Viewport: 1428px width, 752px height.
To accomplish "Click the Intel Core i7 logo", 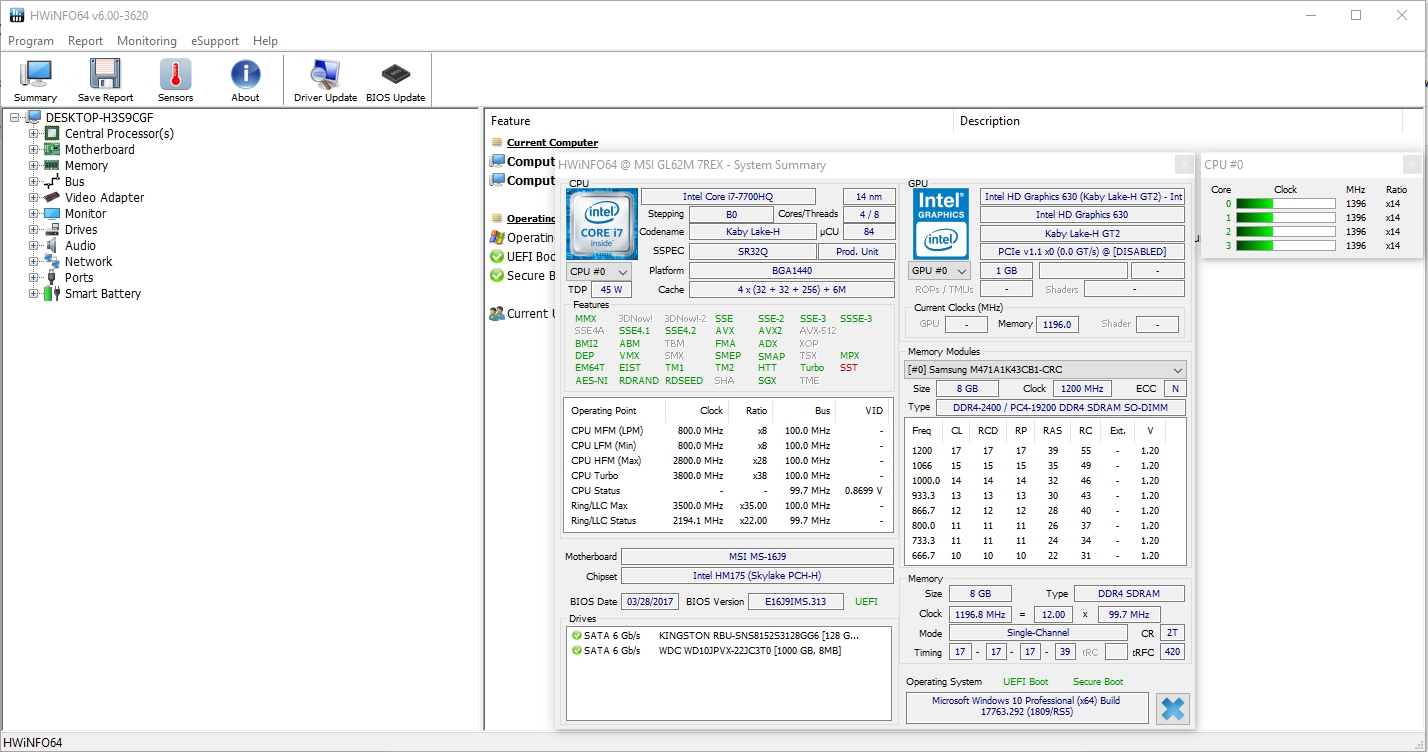I will click(x=601, y=223).
